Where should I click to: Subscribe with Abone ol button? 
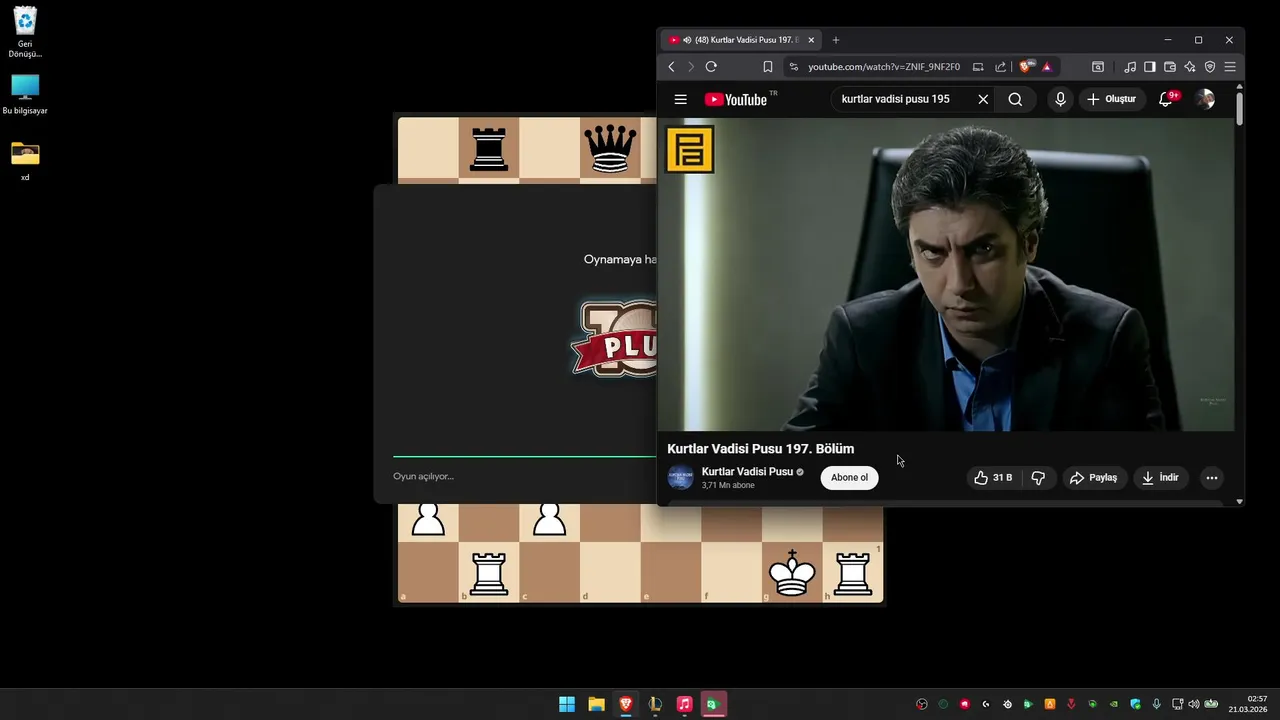849,477
